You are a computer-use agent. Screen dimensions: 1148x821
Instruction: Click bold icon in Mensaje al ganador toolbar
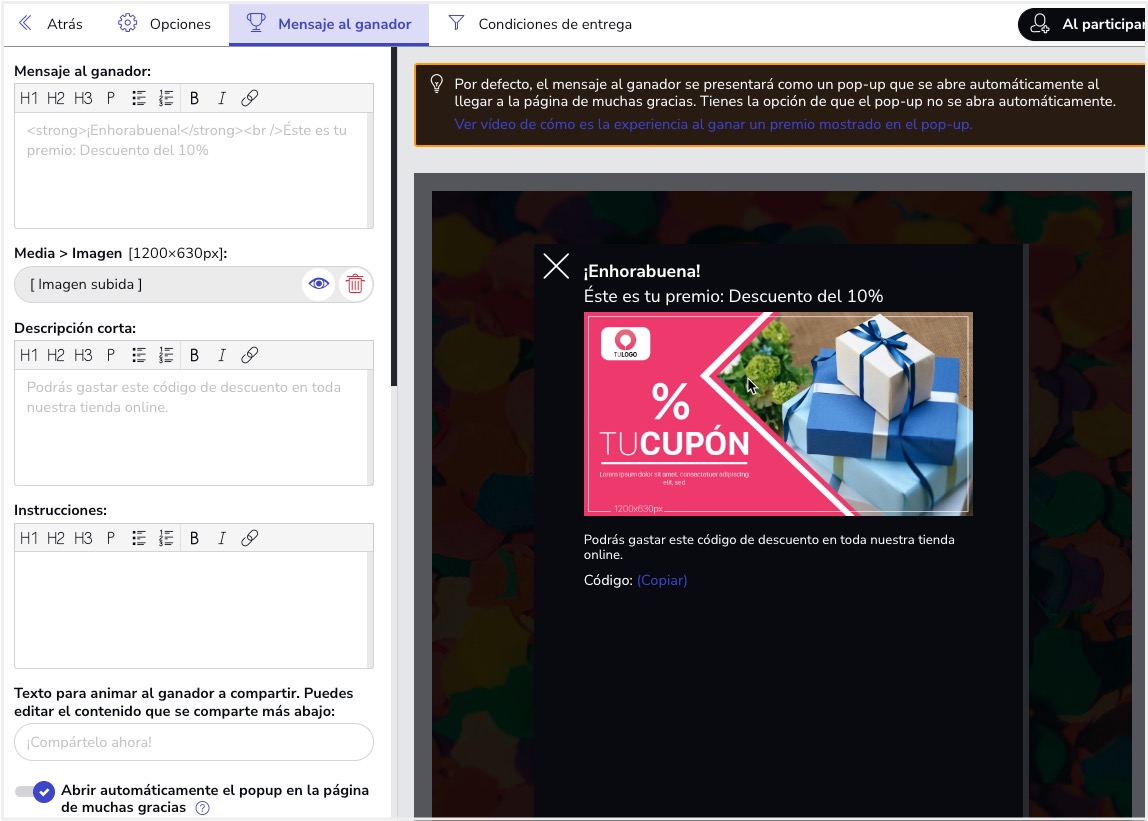click(x=194, y=98)
